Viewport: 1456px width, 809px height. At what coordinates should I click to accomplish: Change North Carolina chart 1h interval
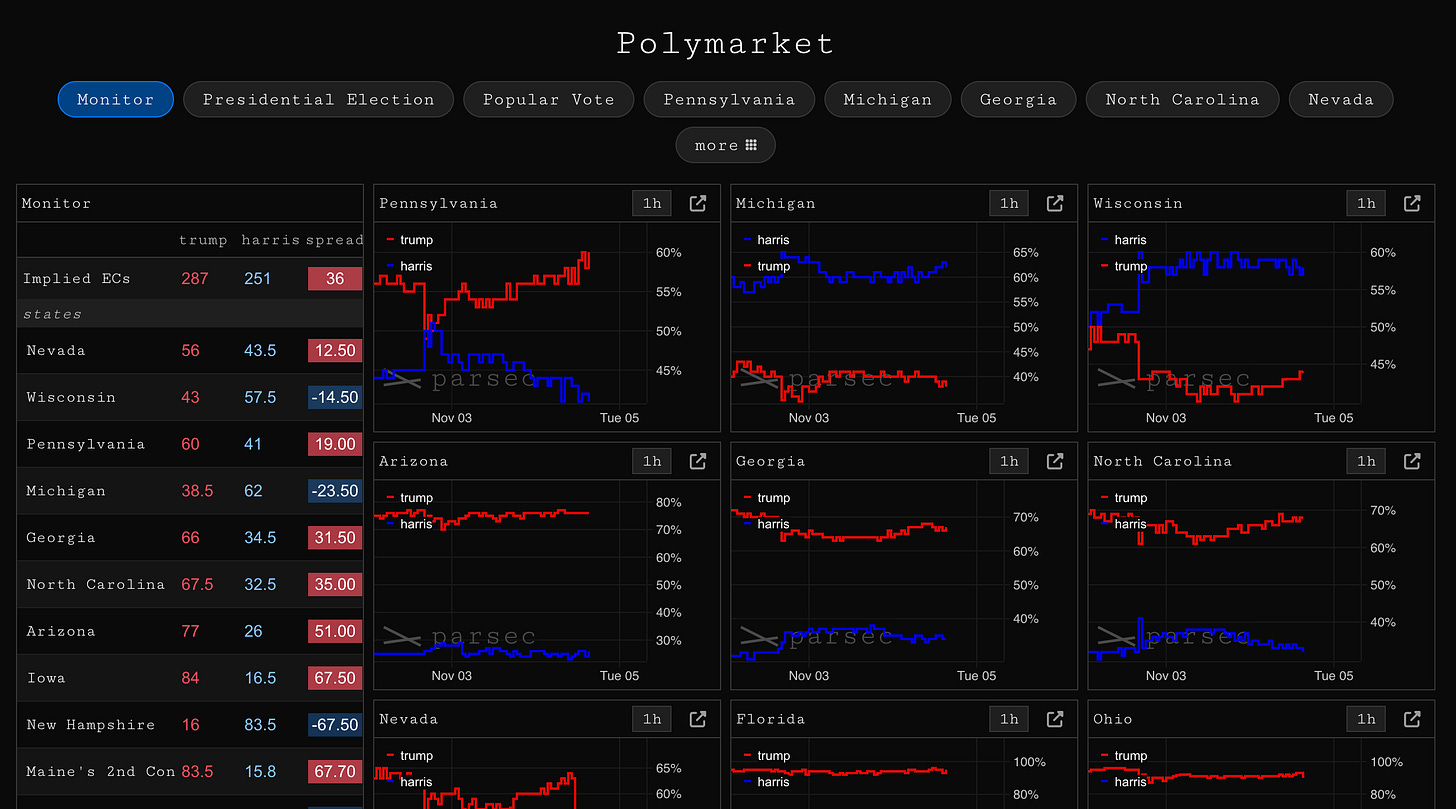coord(1366,461)
